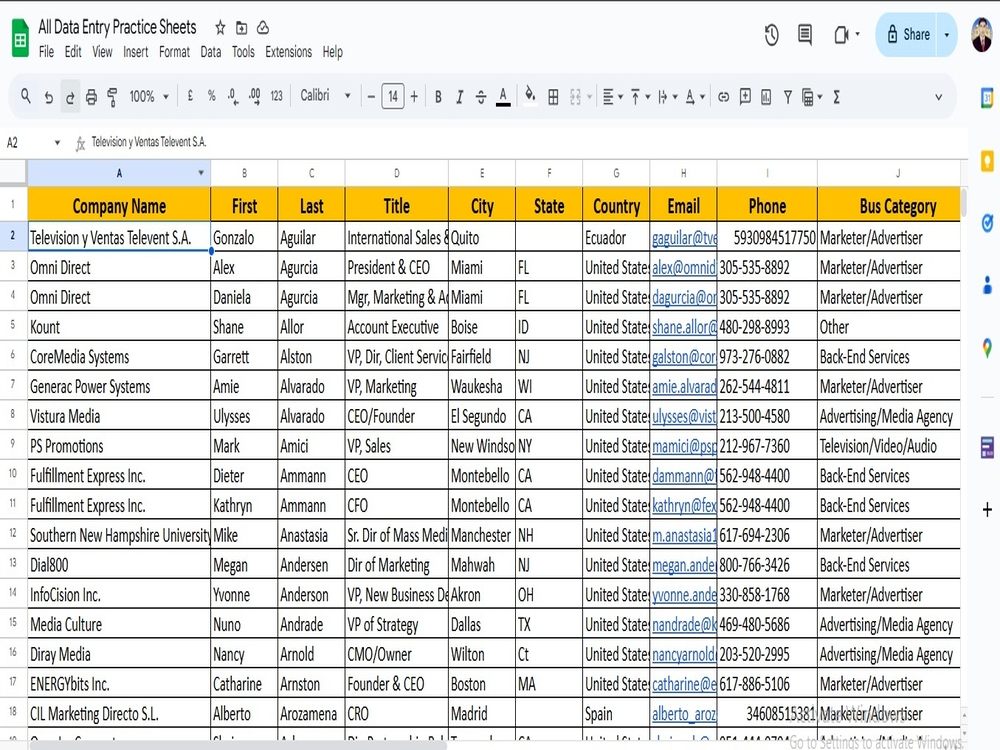Insert a link
The height and width of the screenshot is (750, 1000).
coord(723,97)
